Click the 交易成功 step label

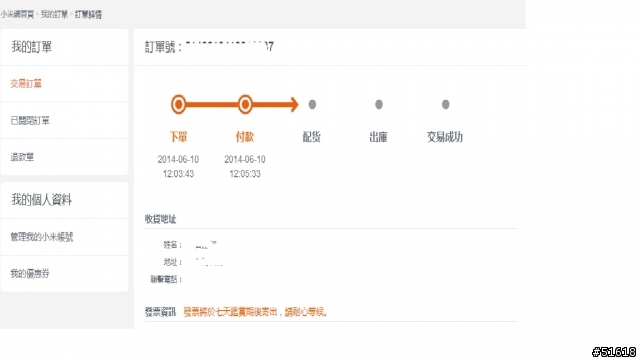click(445, 137)
